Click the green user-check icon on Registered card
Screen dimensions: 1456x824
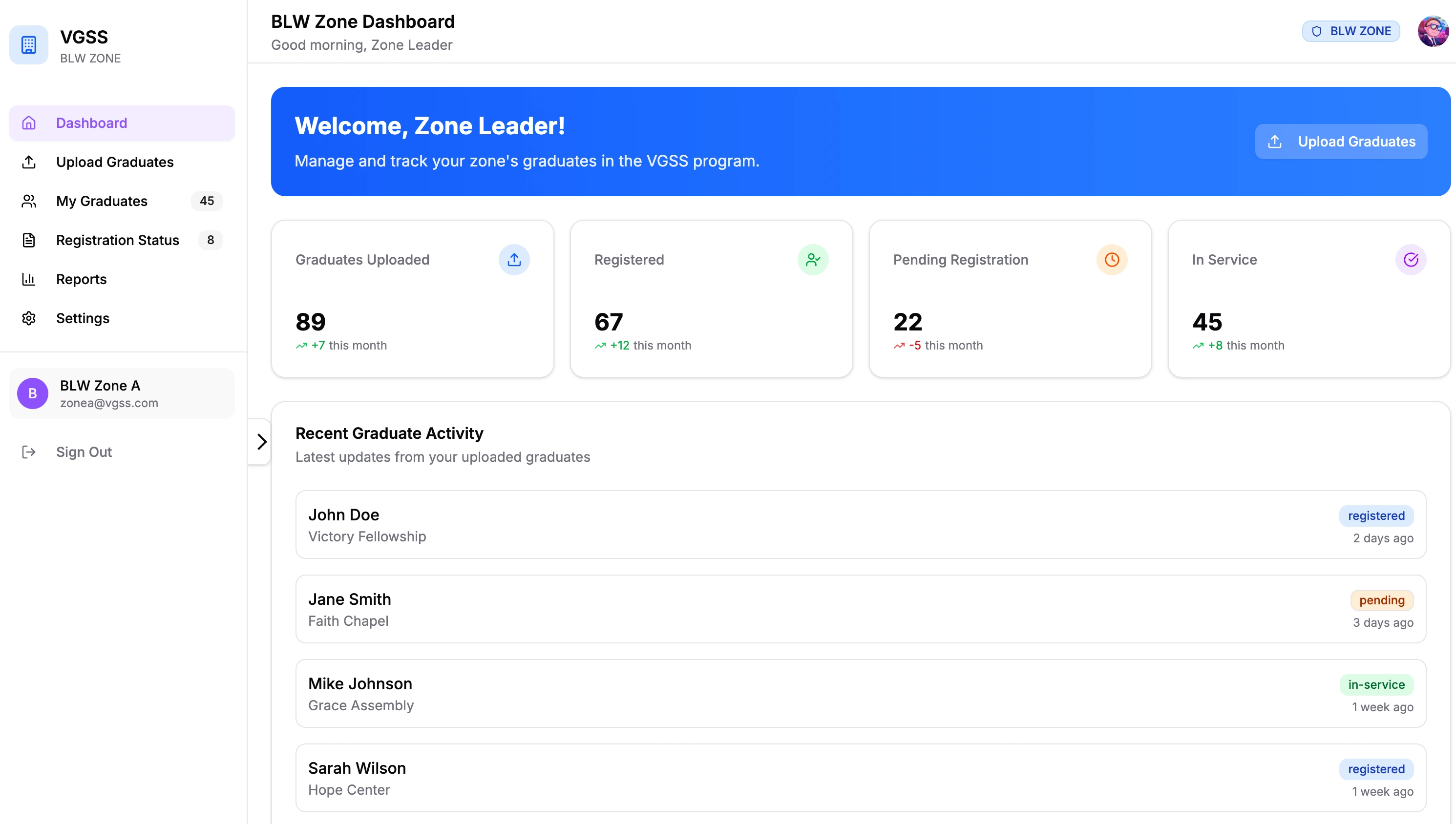click(x=813, y=260)
